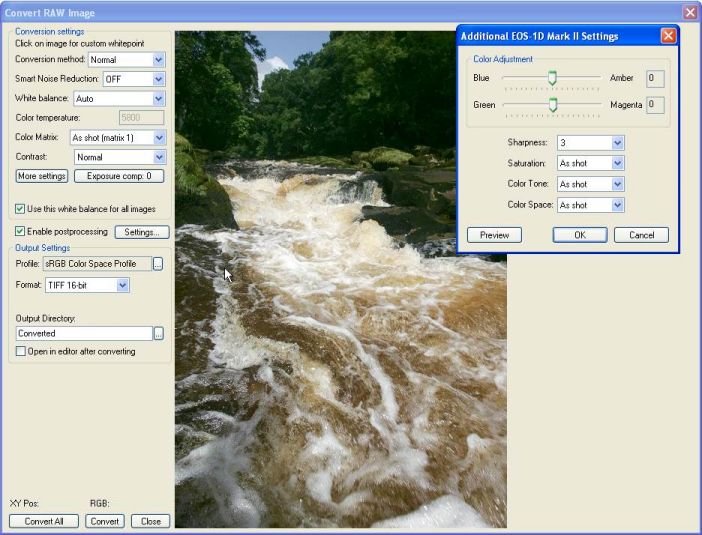This screenshot has width=702, height=535.
Task: Open the Conversion method dropdown
Action: coord(158,60)
